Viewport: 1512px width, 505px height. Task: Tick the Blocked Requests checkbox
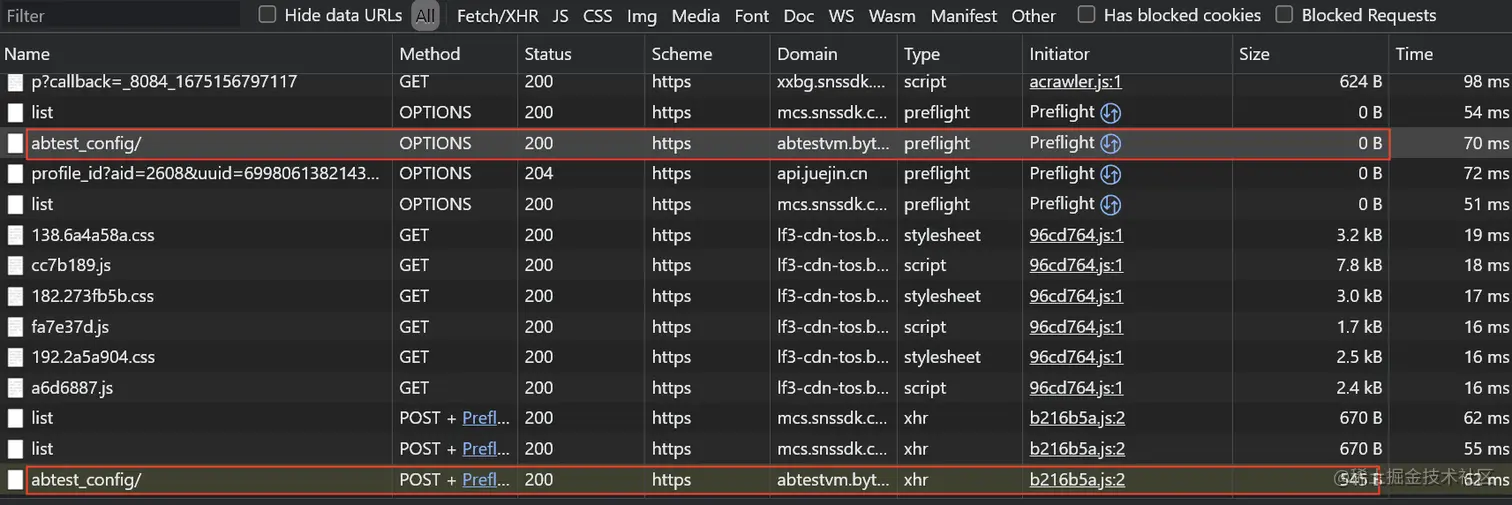point(1284,15)
